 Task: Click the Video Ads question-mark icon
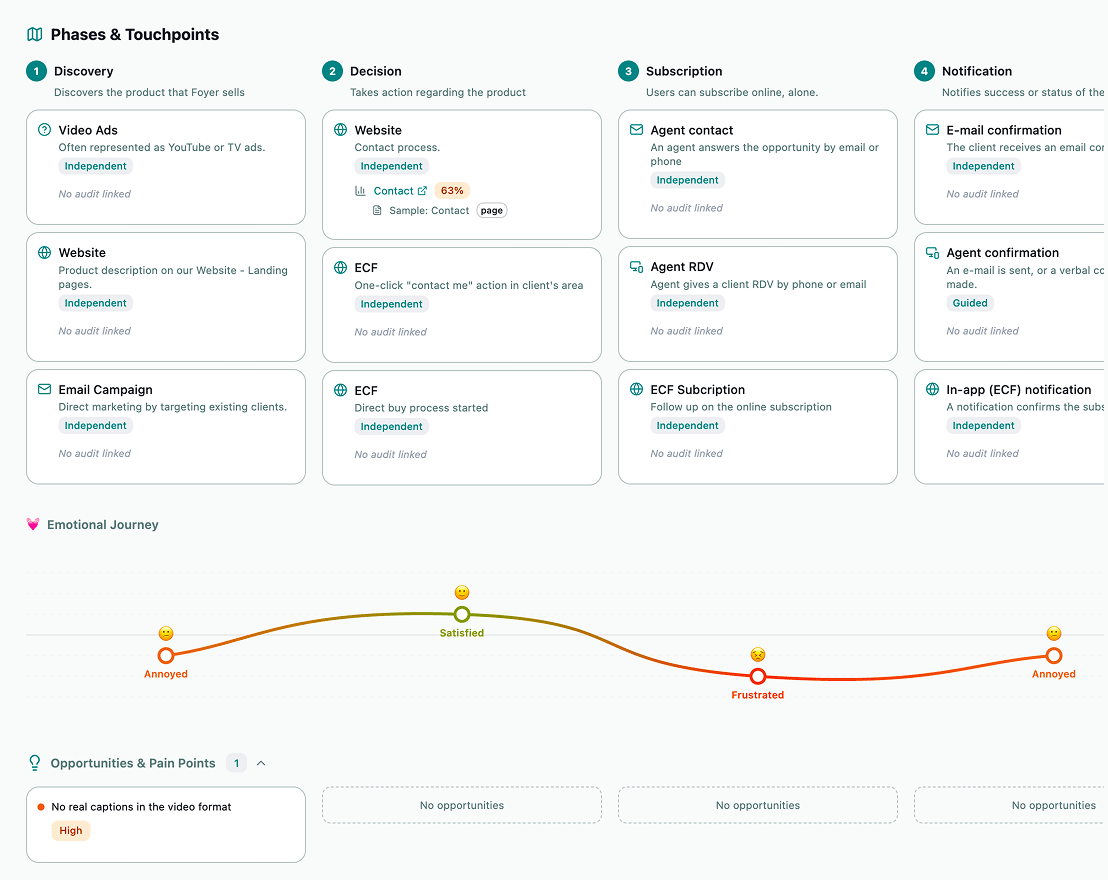(x=45, y=129)
